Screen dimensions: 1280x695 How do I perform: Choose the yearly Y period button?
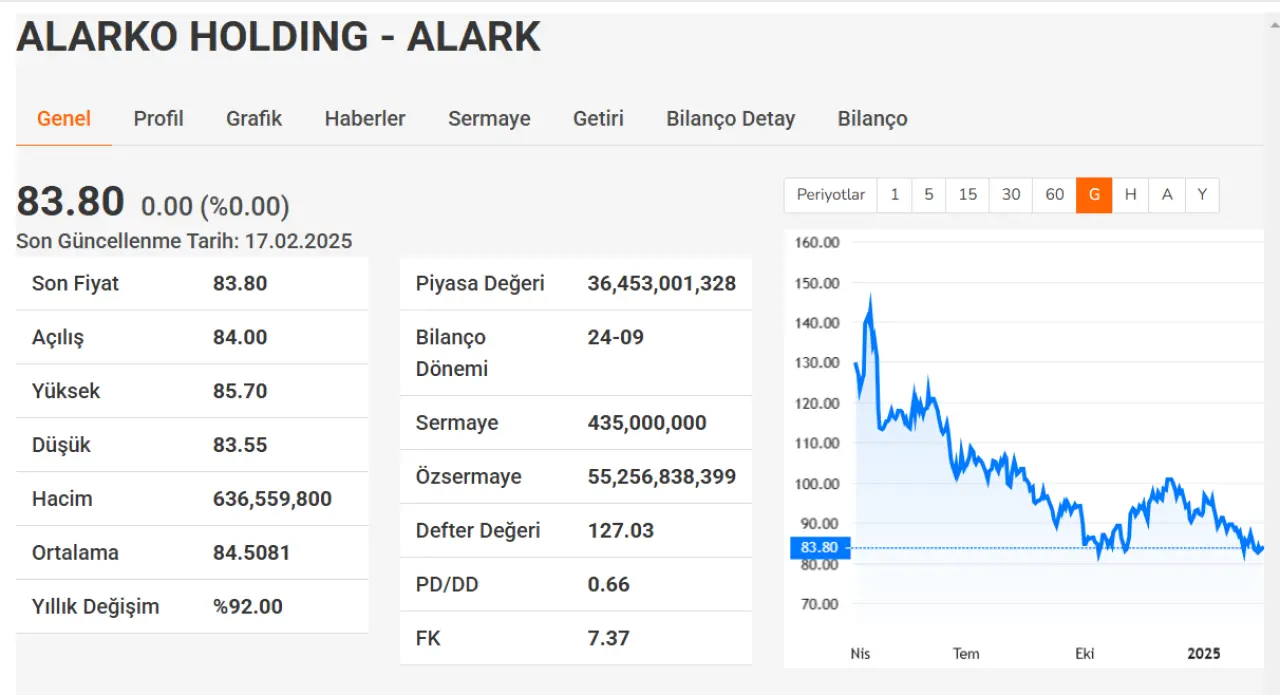1202,195
